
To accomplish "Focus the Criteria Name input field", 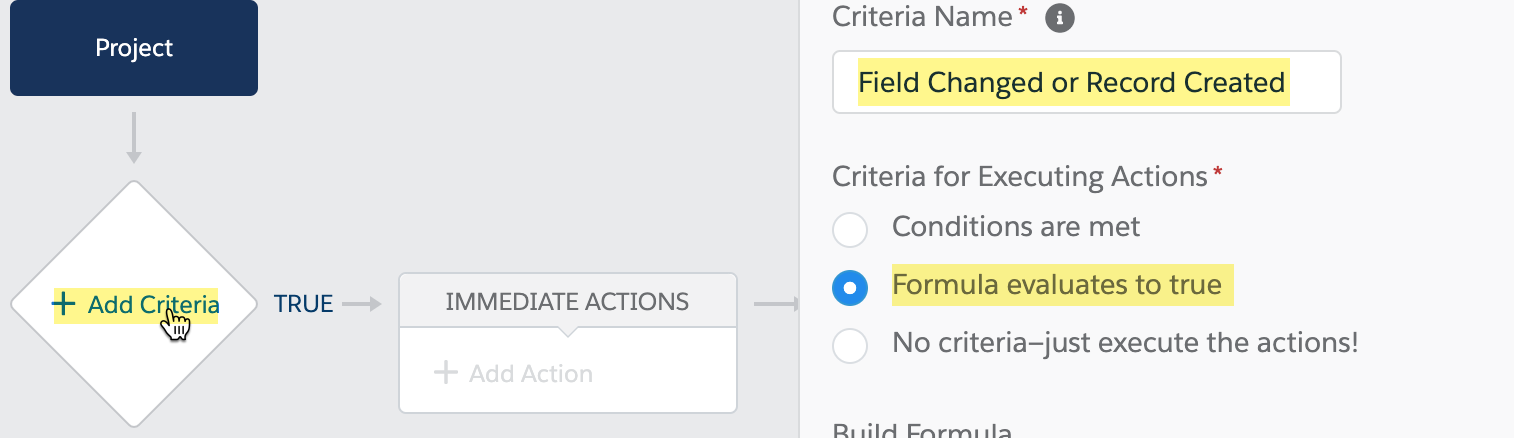I will pos(1086,82).
